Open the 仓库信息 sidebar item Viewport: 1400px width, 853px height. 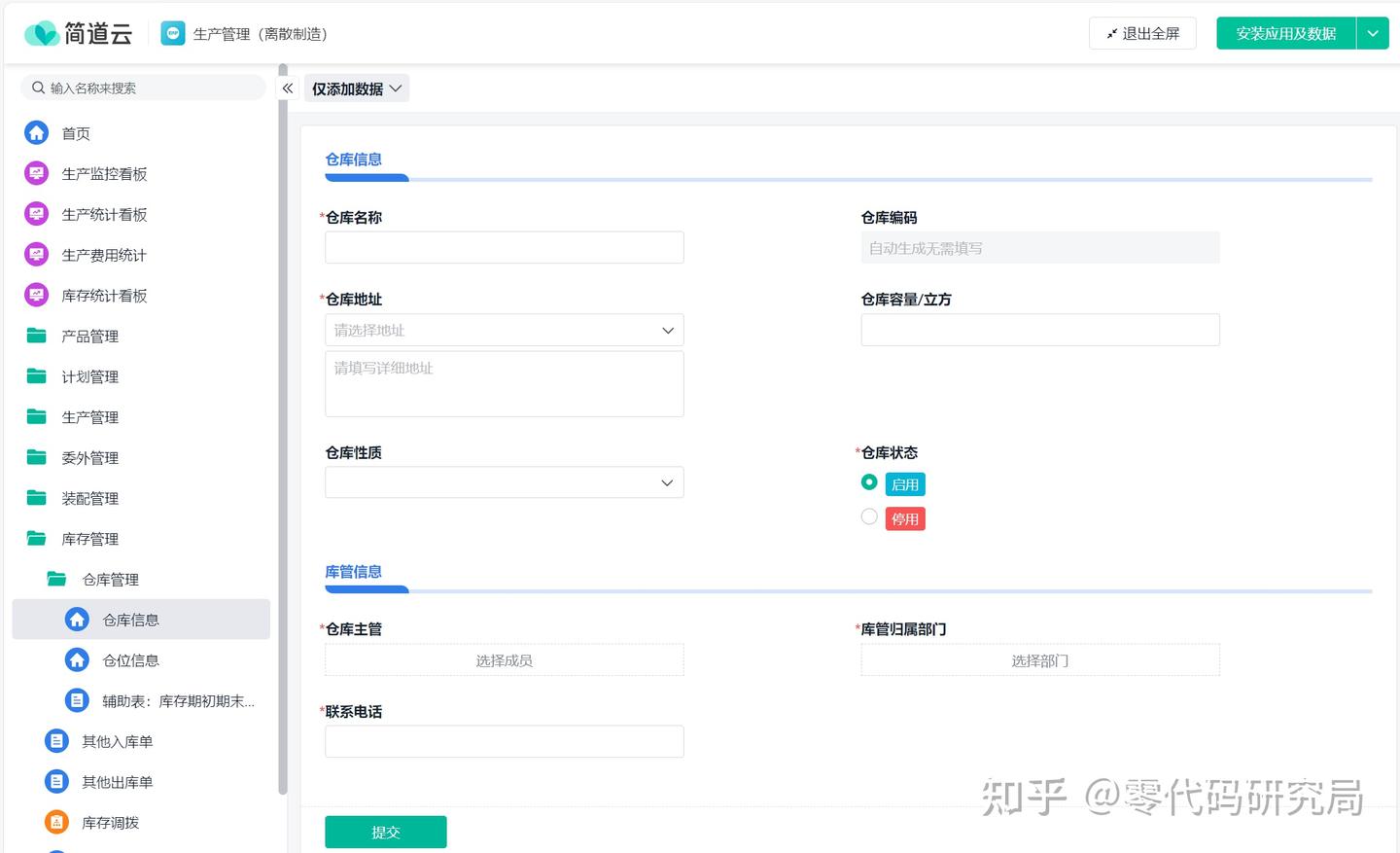coord(130,621)
